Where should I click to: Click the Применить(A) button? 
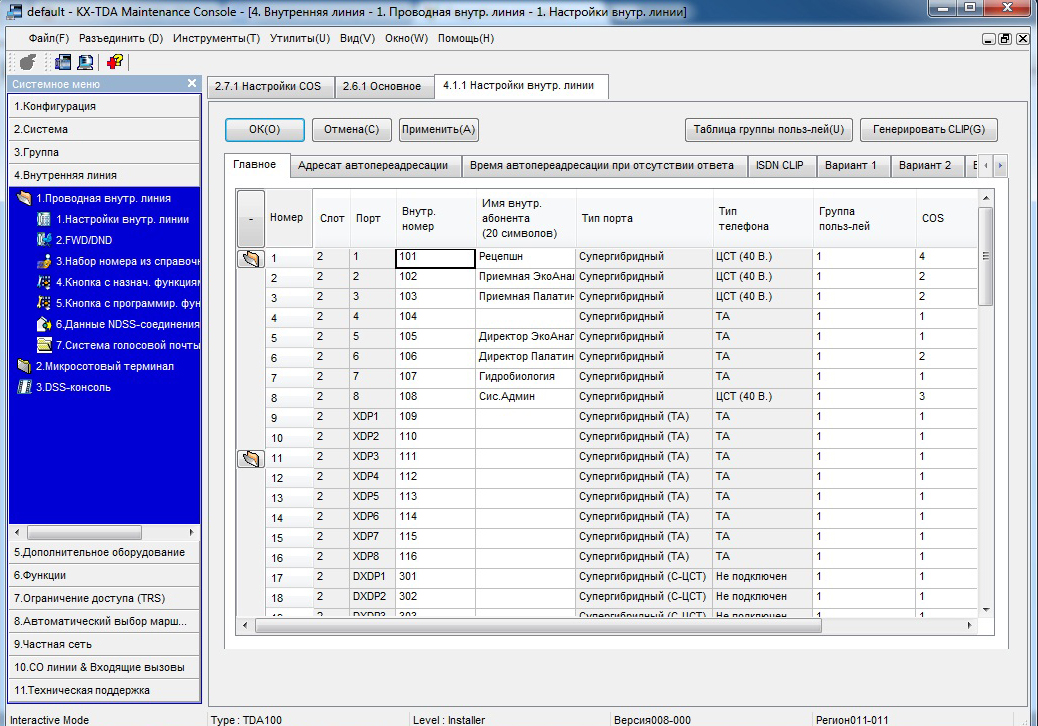point(439,130)
